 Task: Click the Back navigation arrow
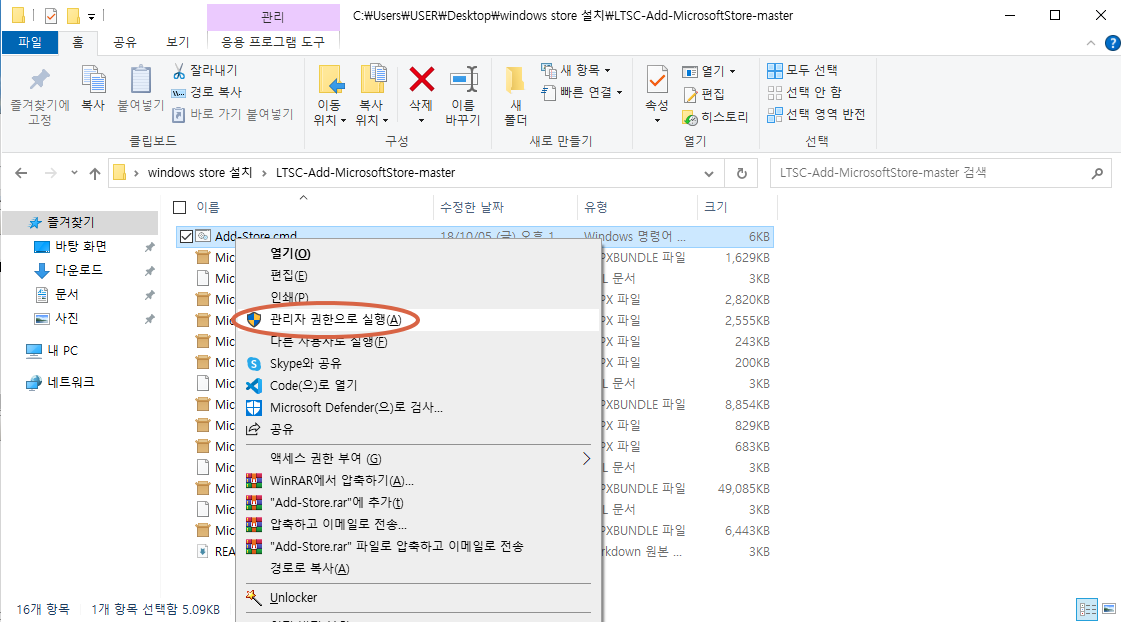(21, 173)
